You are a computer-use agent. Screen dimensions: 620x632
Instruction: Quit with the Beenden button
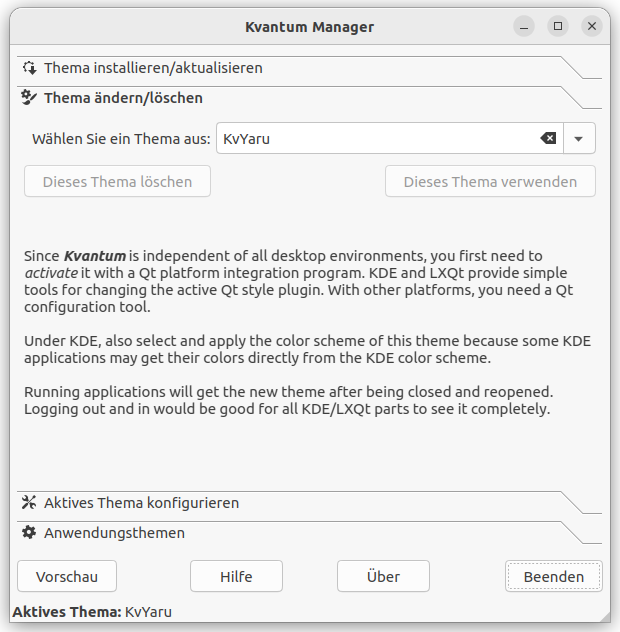click(x=554, y=576)
